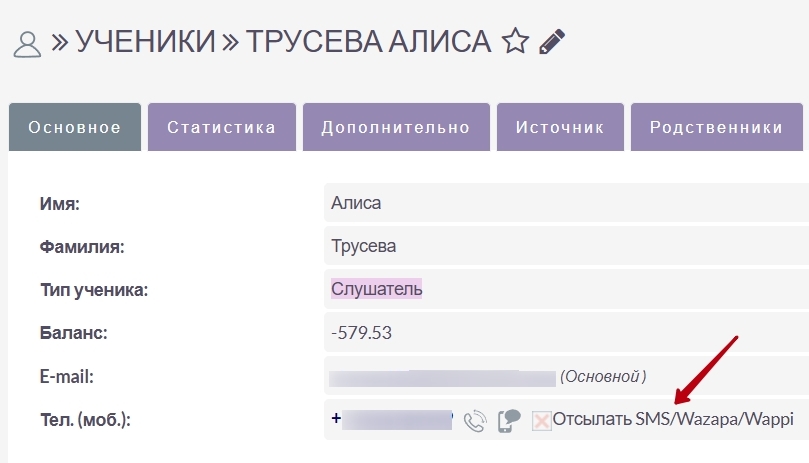This screenshot has width=809, height=463.
Task: Click the pencil edit icon in header
Action: coord(552,42)
